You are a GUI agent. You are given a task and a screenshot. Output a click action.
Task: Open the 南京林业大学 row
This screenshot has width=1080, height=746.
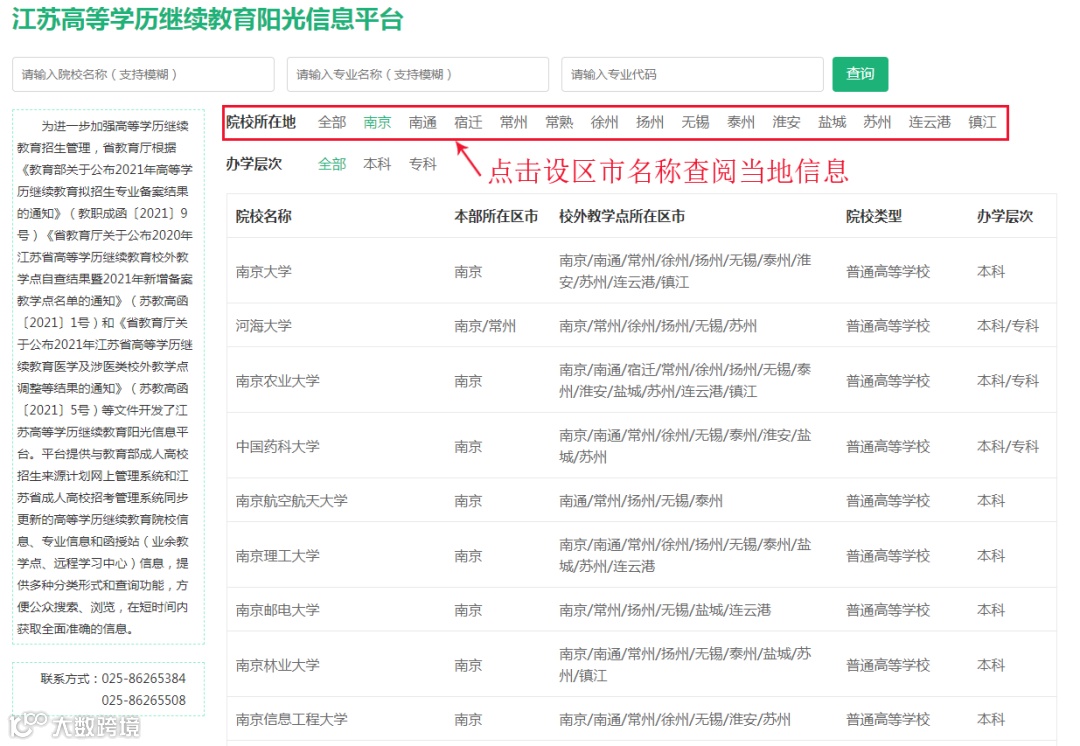click(x=641, y=665)
